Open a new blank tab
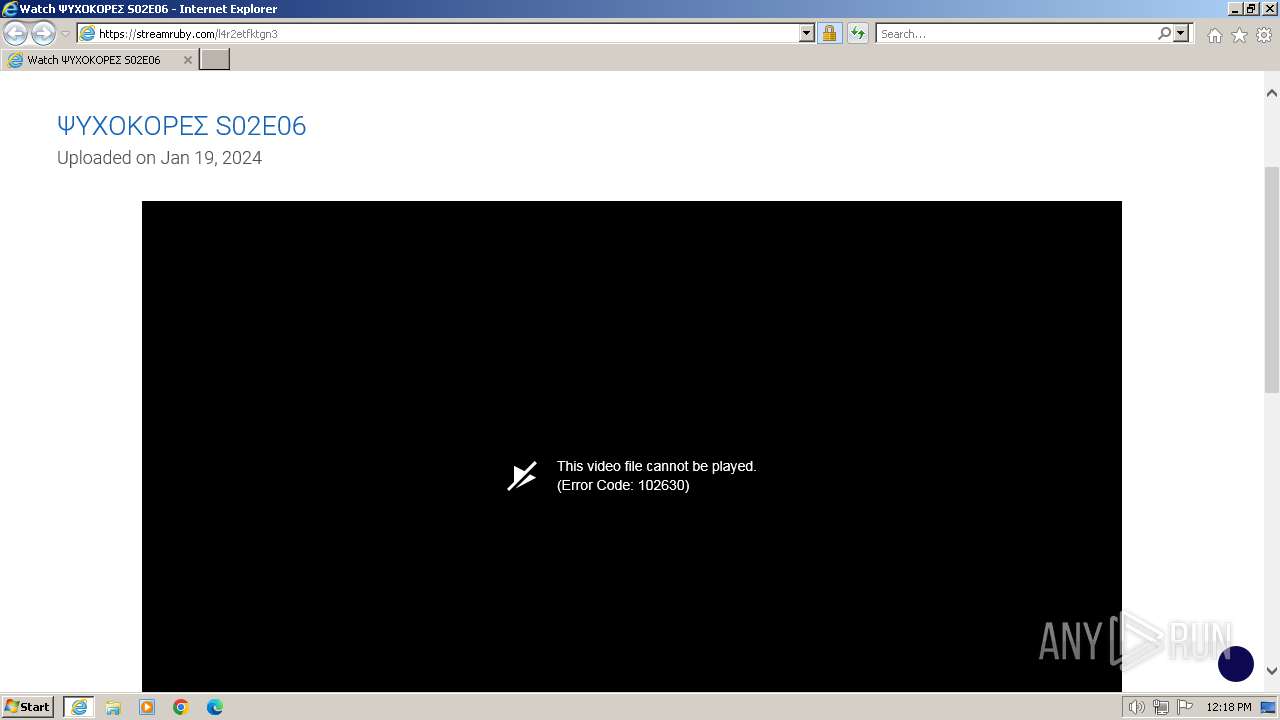This screenshot has height=720, width=1280. point(215,60)
